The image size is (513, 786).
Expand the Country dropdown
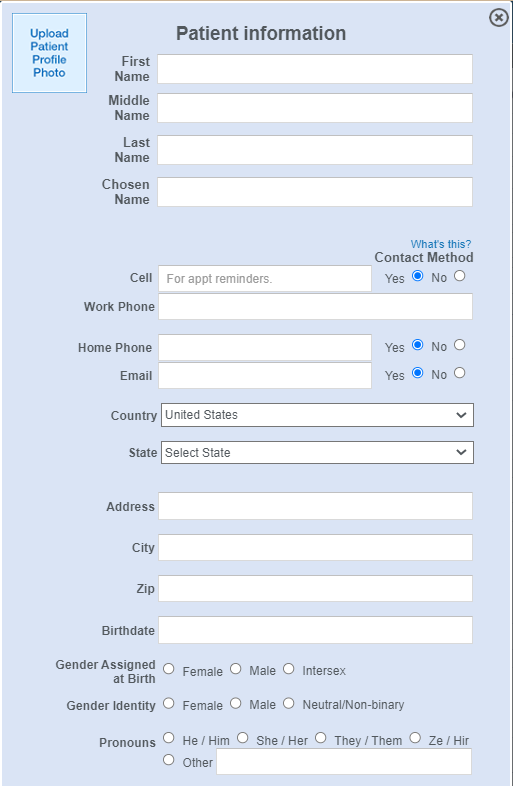tap(317, 415)
